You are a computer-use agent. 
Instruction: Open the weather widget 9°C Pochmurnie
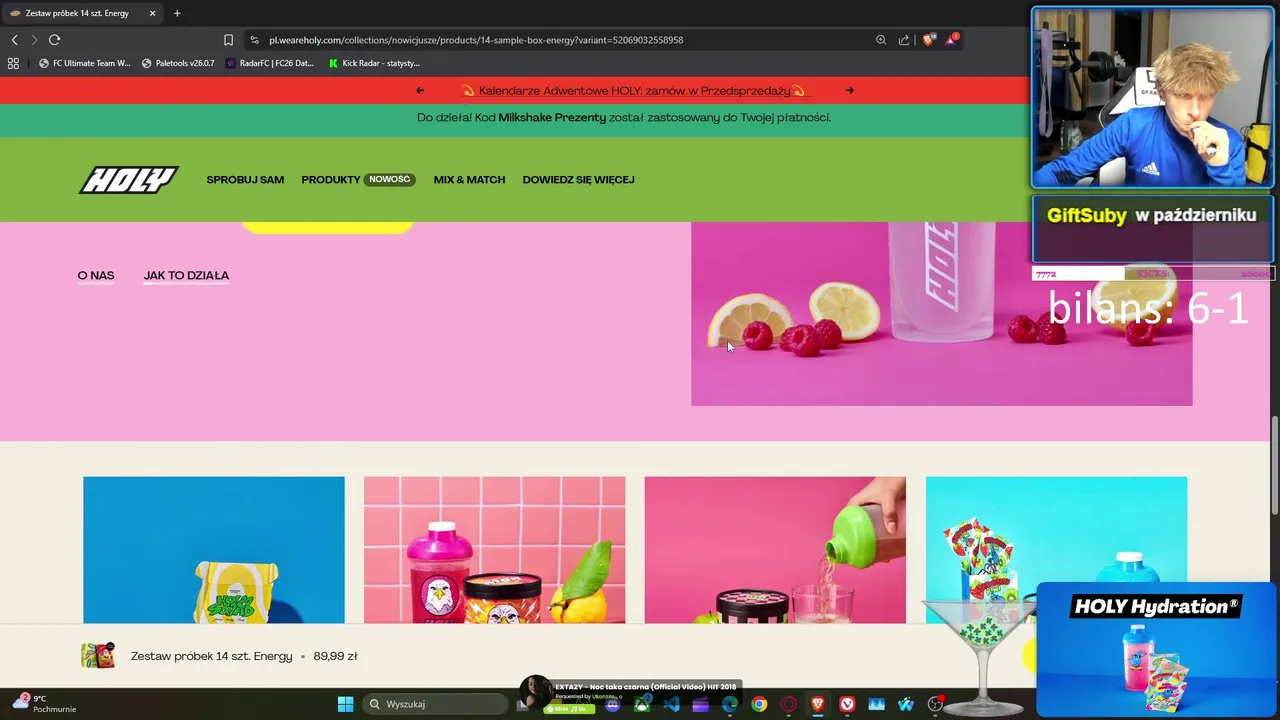(45, 704)
